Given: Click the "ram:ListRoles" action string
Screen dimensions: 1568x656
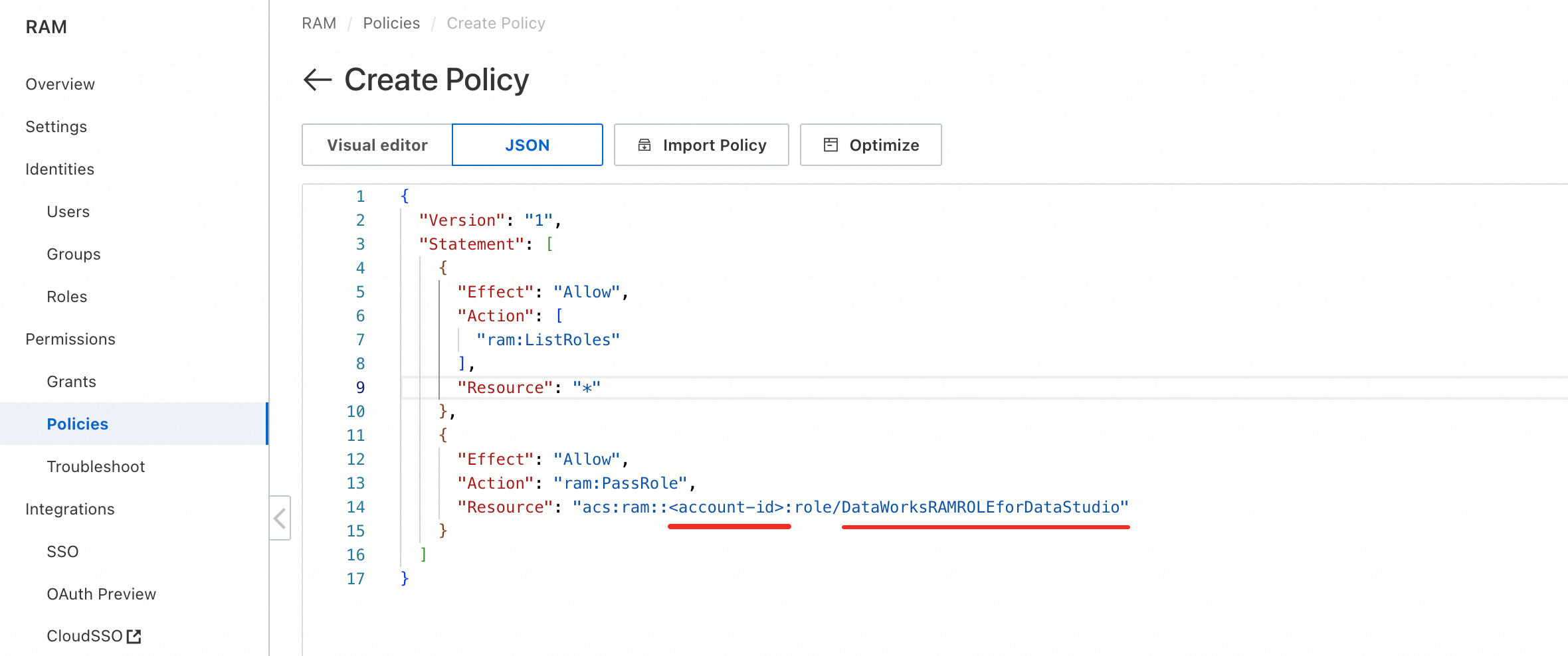Looking at the screenshot, I should pyautogui.click(x=548, y=340).
